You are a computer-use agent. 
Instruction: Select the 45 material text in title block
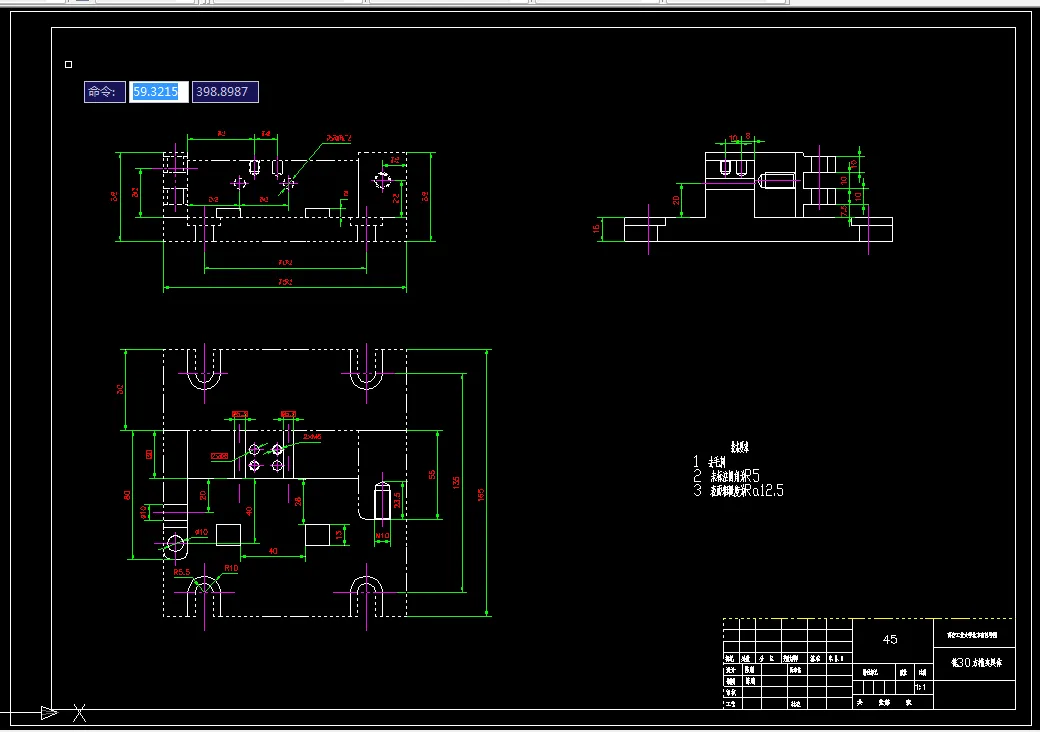(x=890, y=639)
